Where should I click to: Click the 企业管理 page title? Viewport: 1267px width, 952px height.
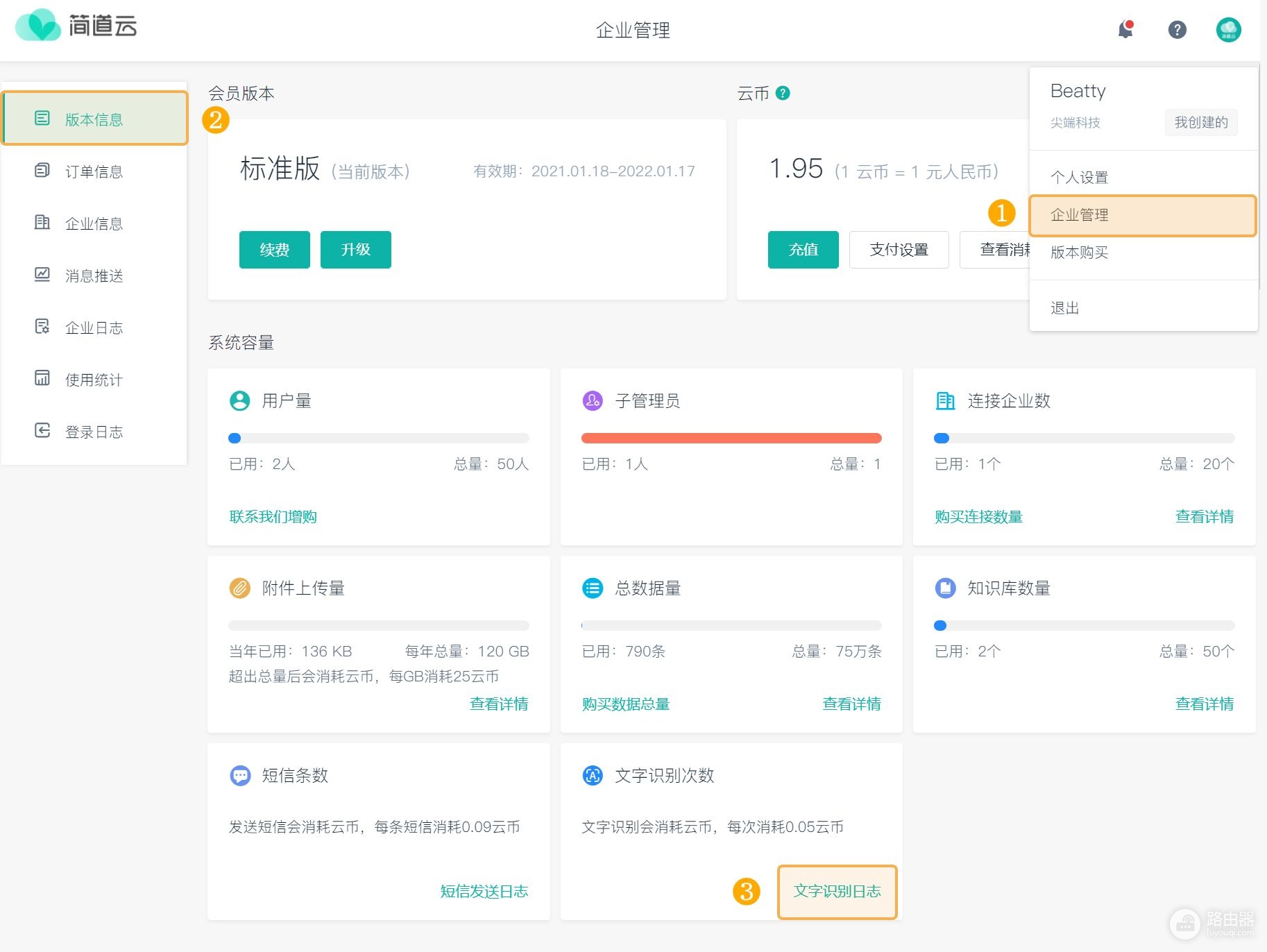pos(633,30)
